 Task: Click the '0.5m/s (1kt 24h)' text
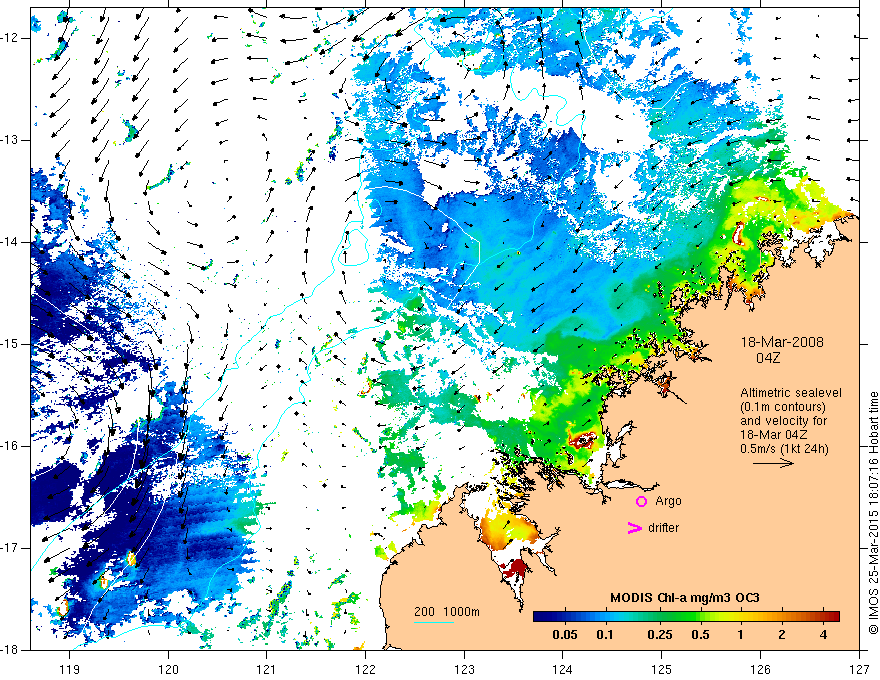click(784, 449)
